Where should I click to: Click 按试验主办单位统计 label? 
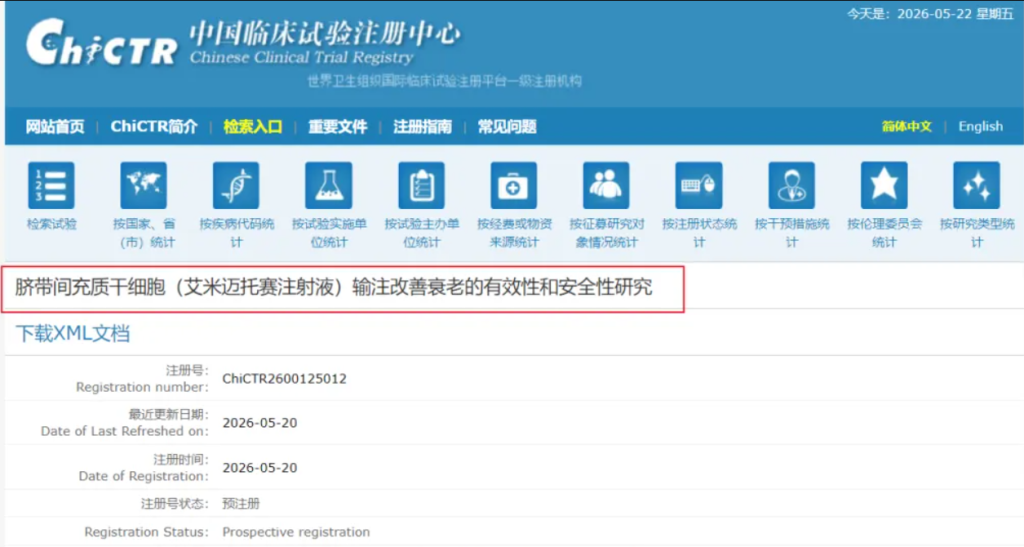[421, 233]
